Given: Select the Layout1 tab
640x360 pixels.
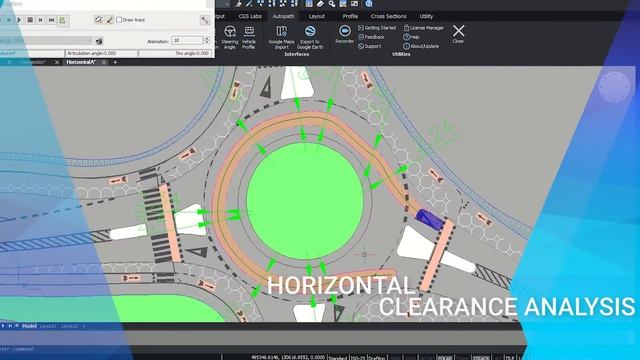Looking at the screenshot, I should pyautogui.click(x=48, y=326).
